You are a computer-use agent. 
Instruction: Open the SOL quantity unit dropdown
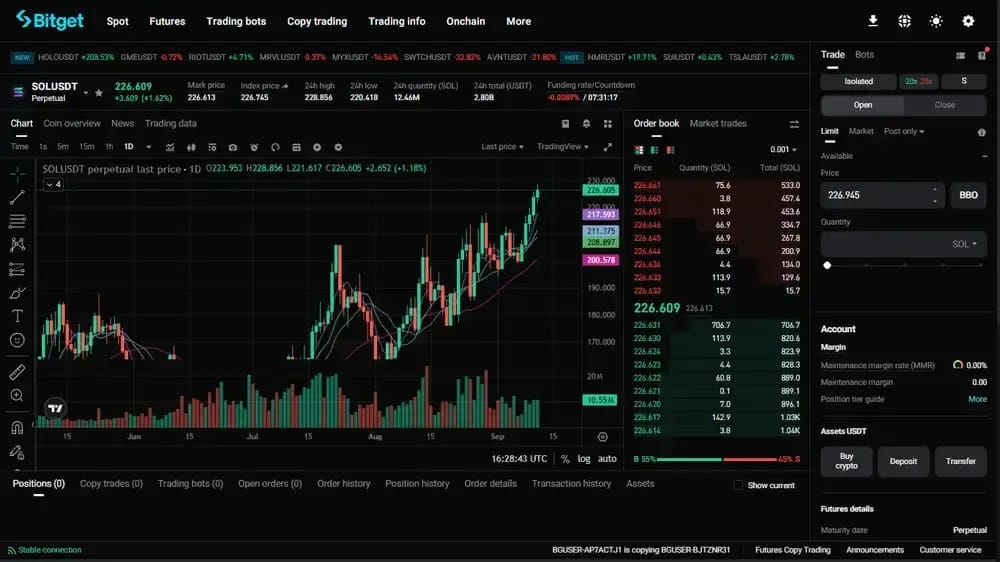pyautogui.click(x=964, y=244)
